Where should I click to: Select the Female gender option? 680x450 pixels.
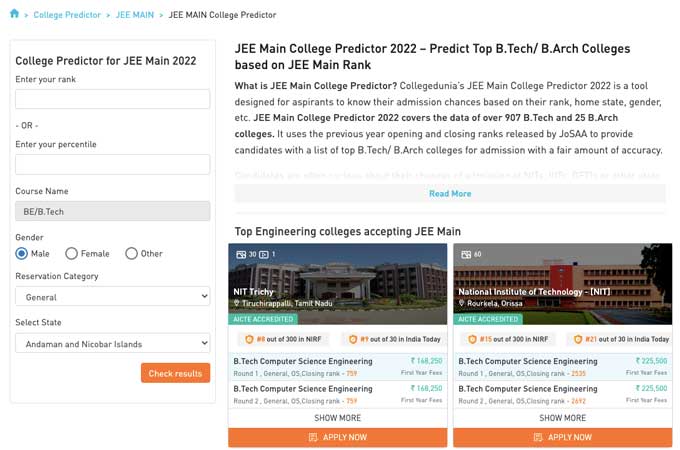point(71,253)
